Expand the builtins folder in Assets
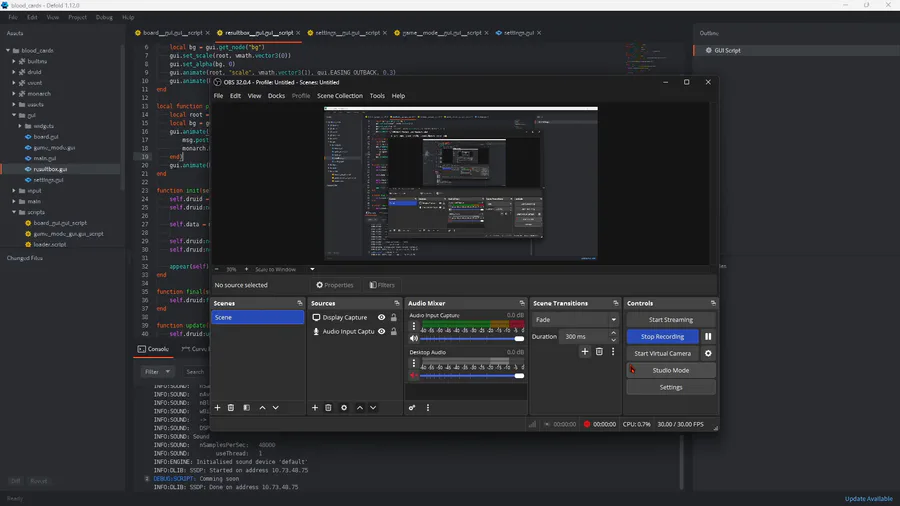Viewport: 900px width, 506px height. tap(15, 61)
